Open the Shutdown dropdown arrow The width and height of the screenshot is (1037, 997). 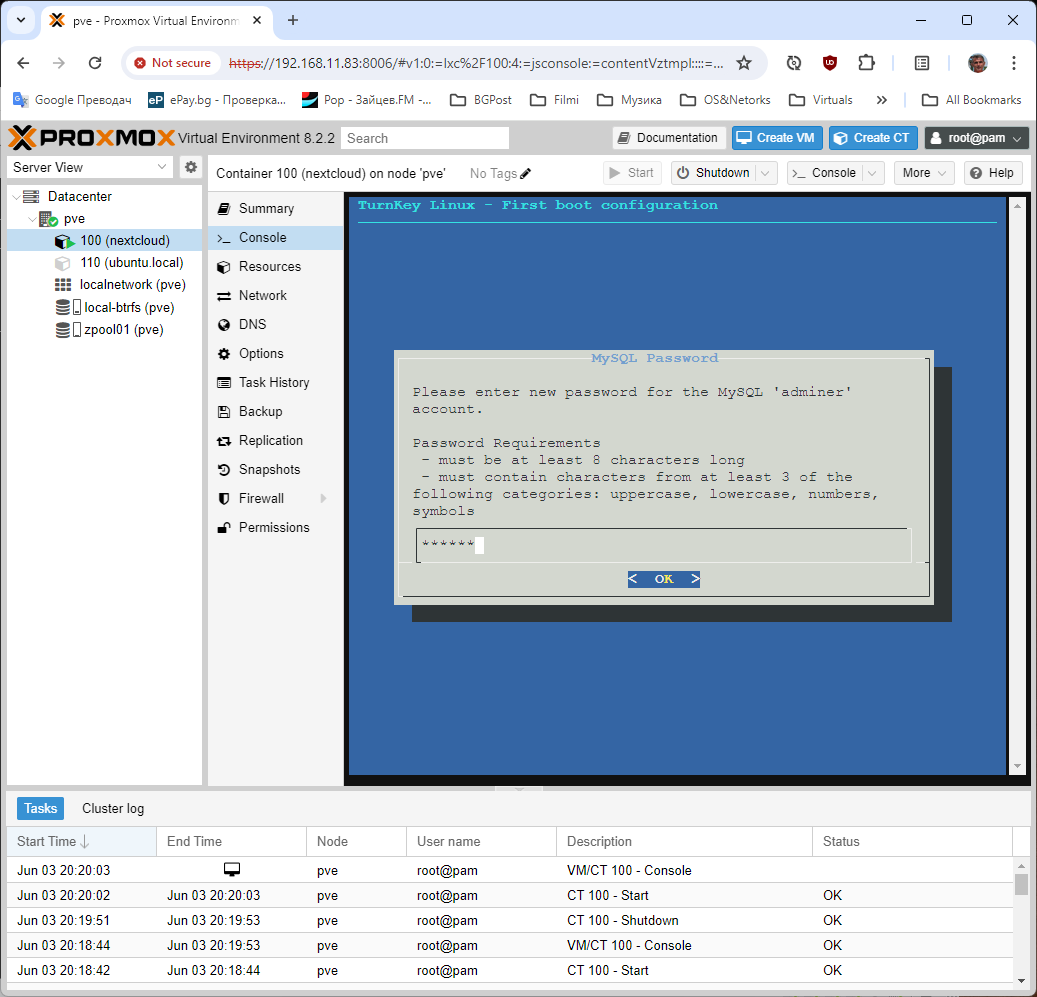(765, 173)
